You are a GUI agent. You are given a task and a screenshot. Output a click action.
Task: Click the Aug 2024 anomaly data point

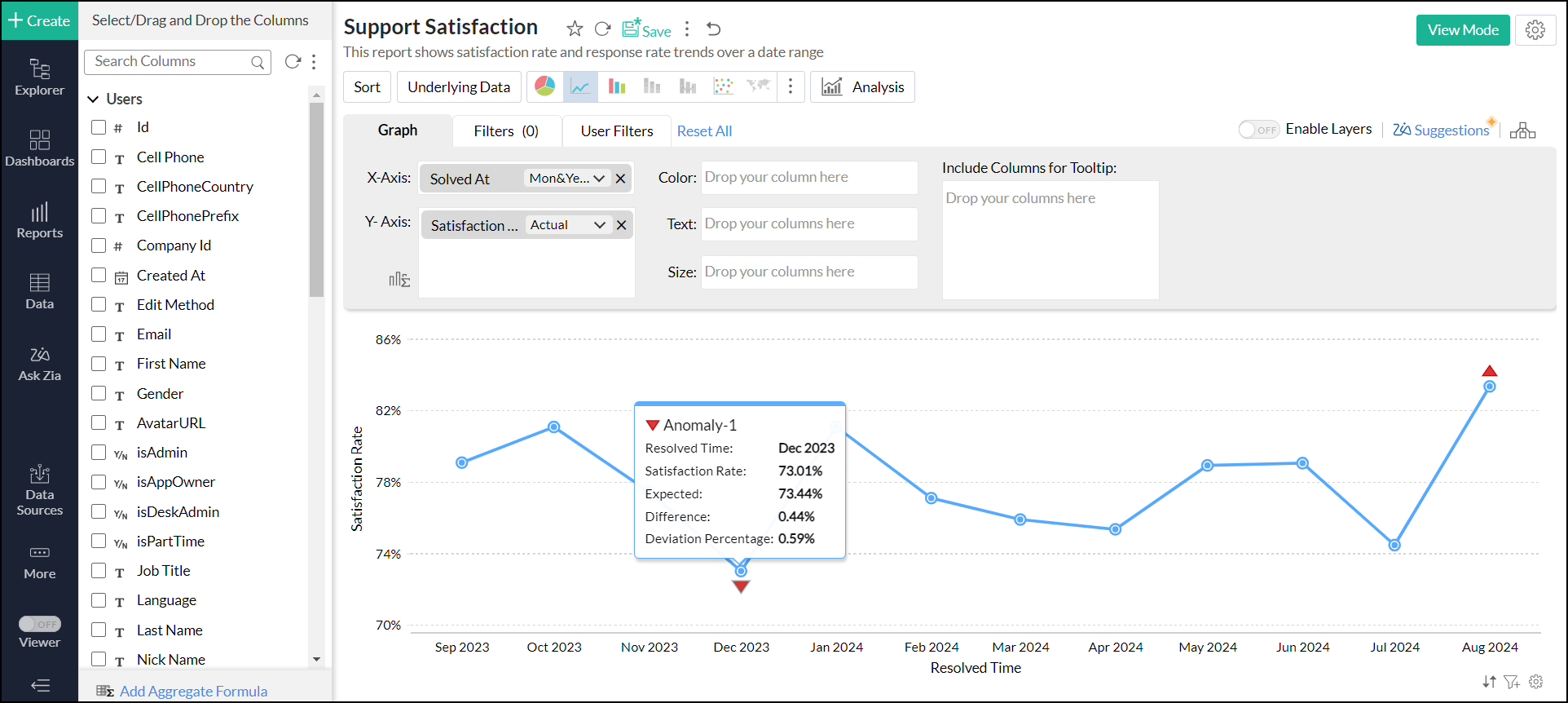click(1489, 387)
